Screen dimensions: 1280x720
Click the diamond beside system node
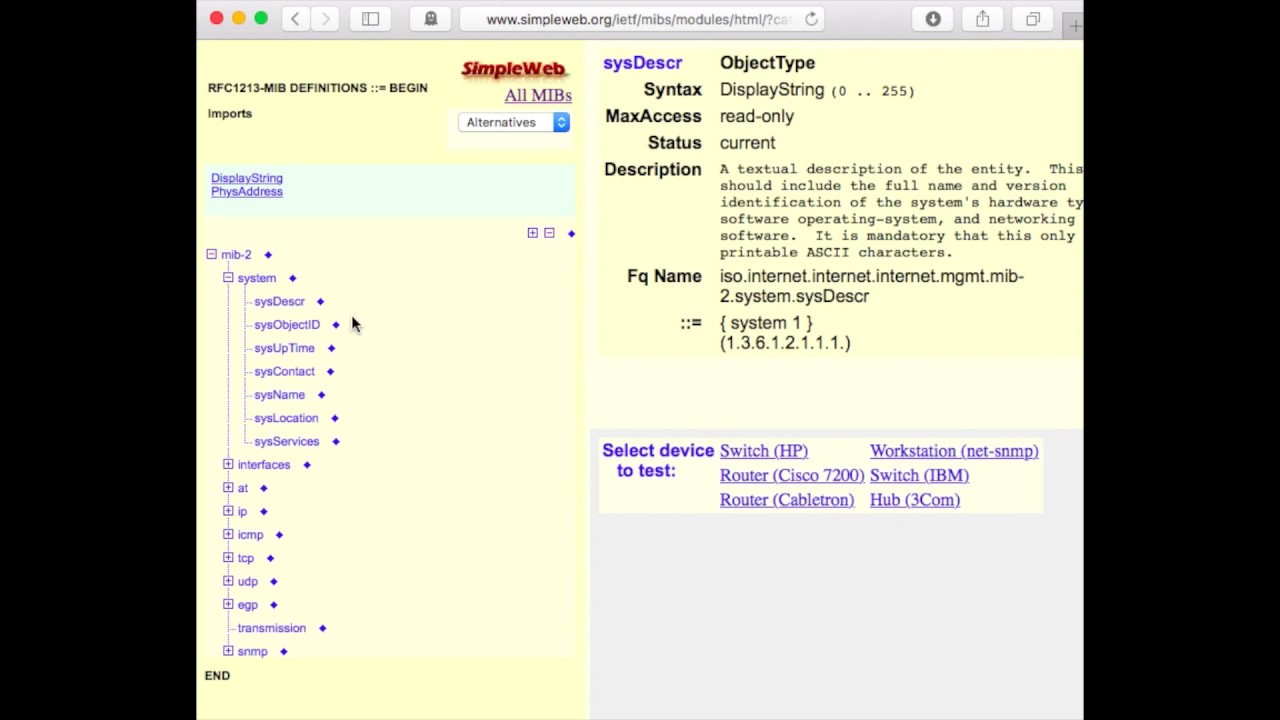click(x=292, y=278)
